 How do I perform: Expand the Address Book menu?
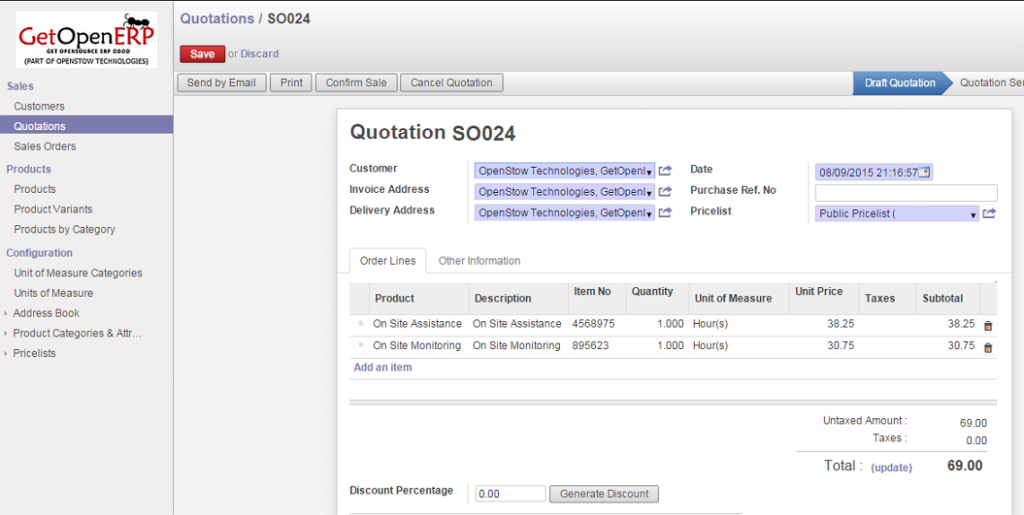46,313
